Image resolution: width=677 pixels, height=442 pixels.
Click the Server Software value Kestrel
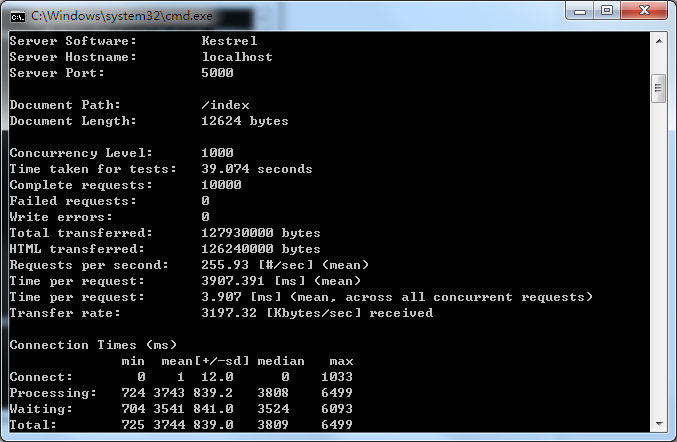(229, 41)
